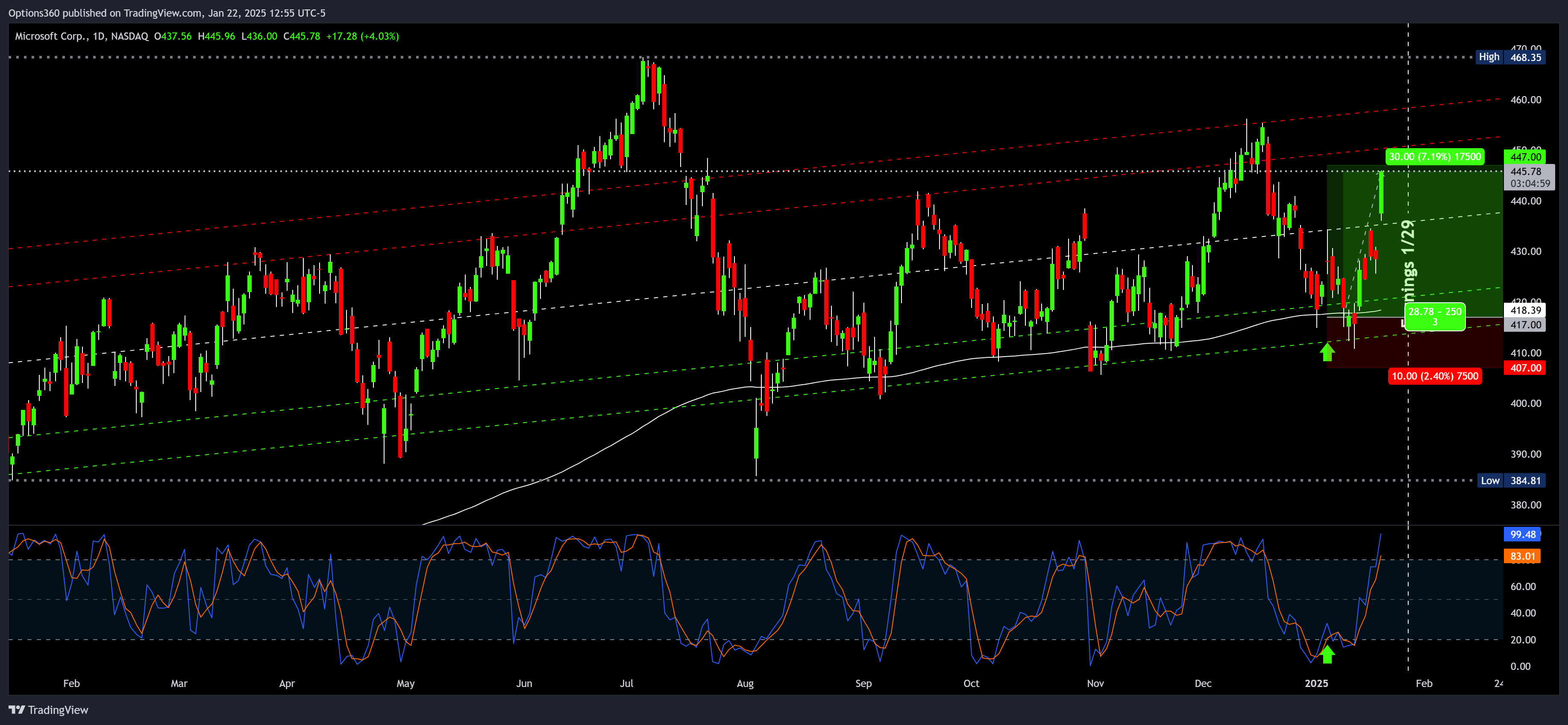Click the '28.78 - 250' position label
This screenshot has height=725, width=1568.
pyautogui.click(x=1435, y=316)
